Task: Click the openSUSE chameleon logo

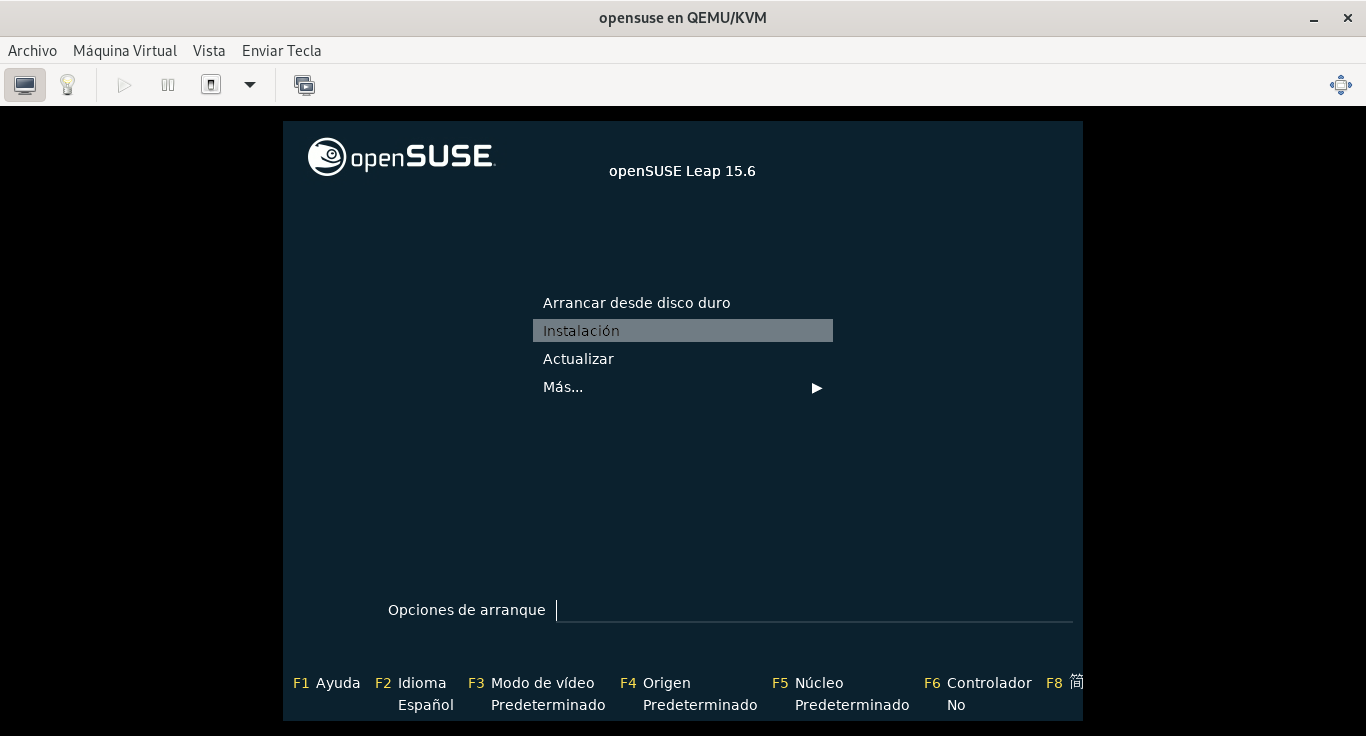Action: [327, 157]
